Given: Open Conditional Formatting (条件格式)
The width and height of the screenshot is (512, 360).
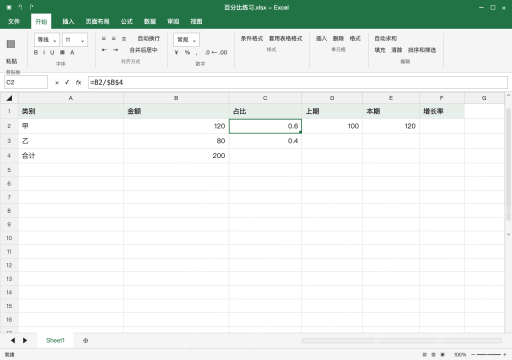Looking at the screenshot, I should coord(252,39).
